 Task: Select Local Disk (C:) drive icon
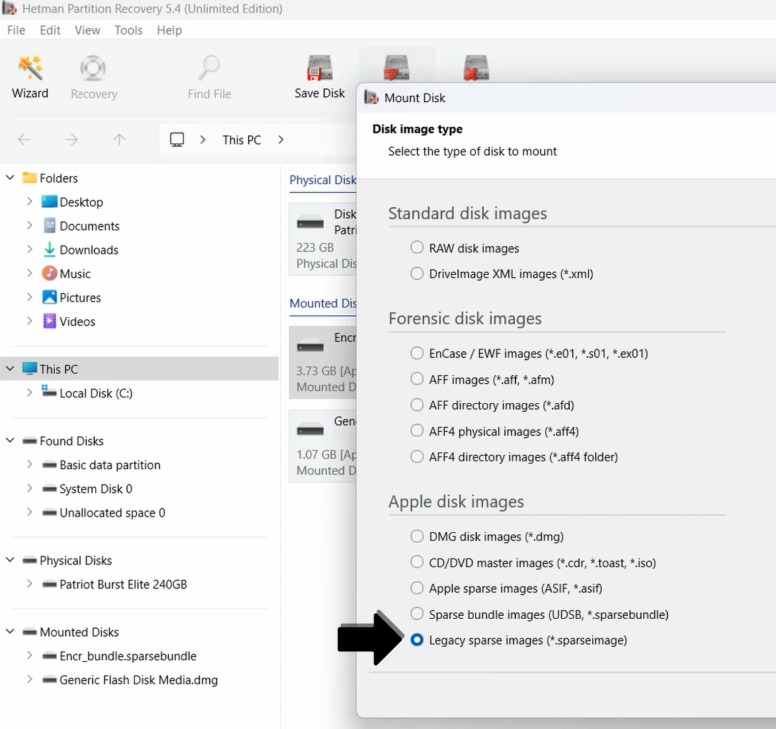click(49, 391)
